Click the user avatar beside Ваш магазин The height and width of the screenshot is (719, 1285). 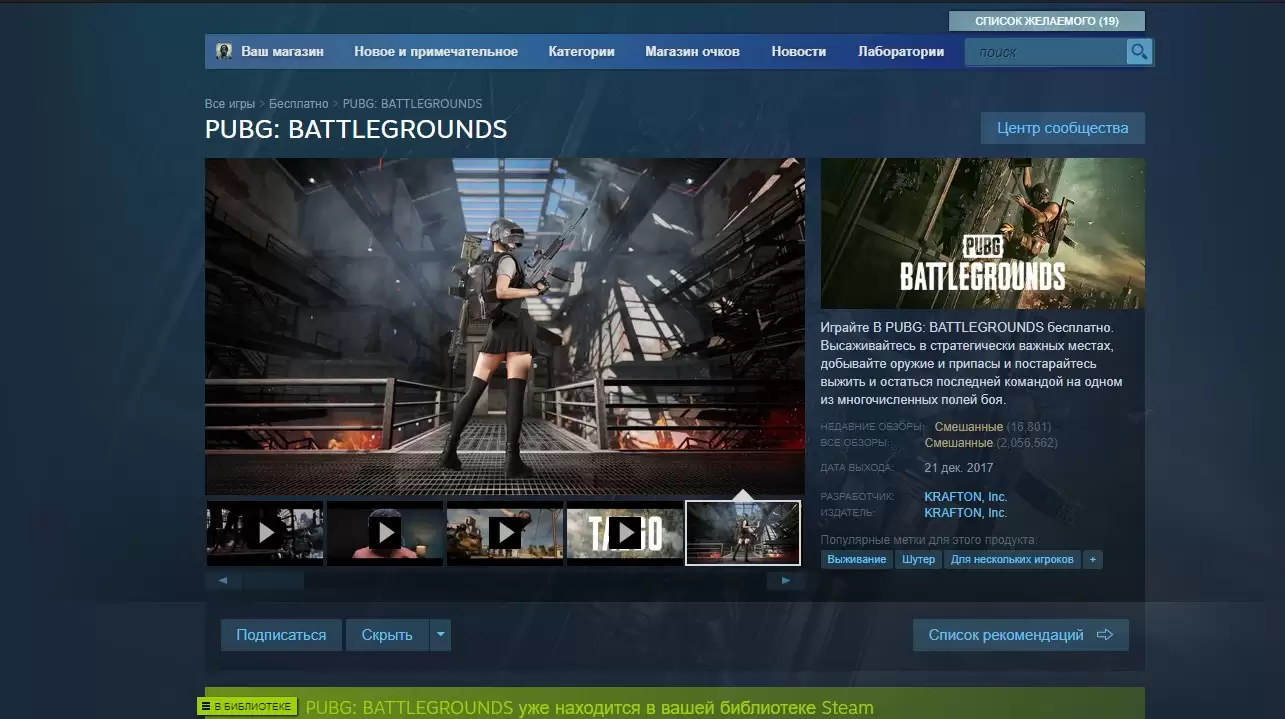click(x=224, y=51)
